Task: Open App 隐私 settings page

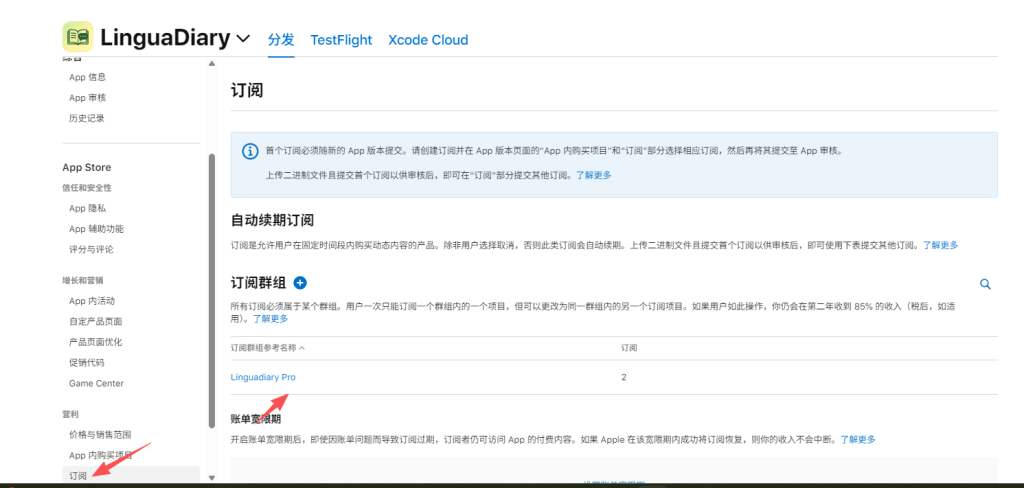Action: [x=87, y=208]
